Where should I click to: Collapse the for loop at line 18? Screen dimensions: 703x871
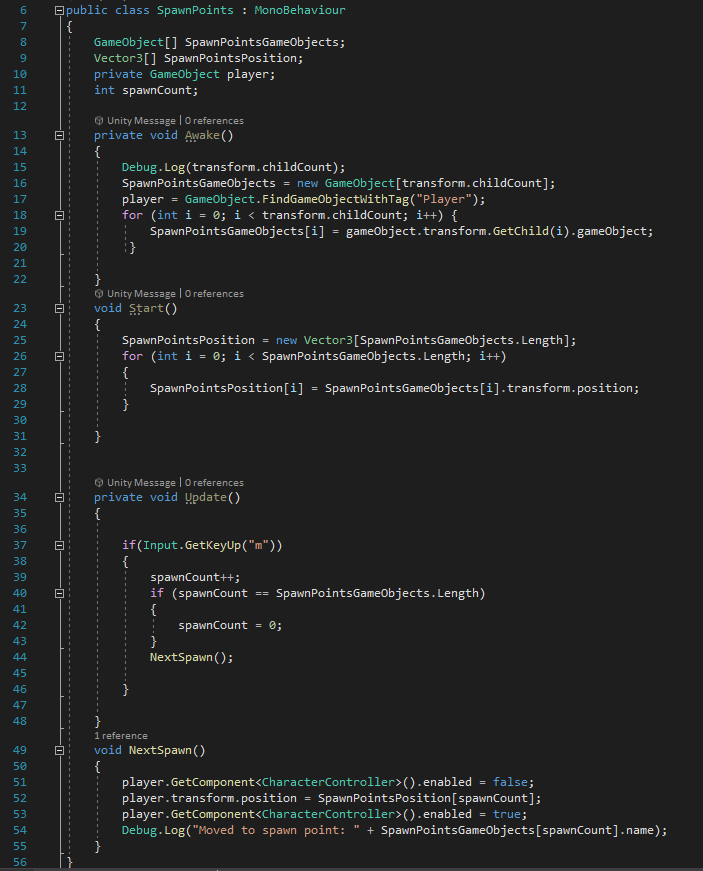pyautogui.click(x=59, y=215)
